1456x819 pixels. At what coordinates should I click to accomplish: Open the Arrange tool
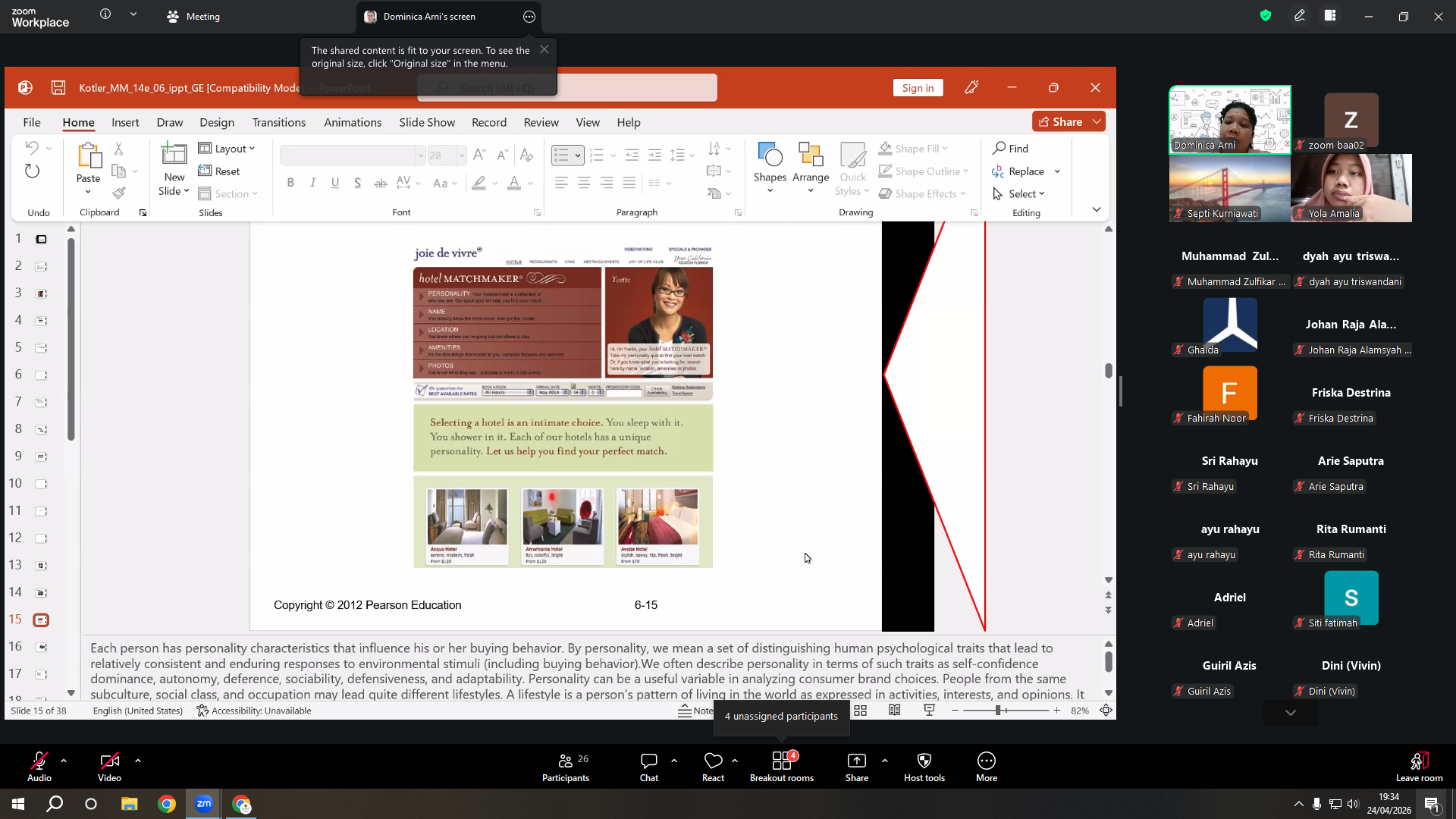click(811, 168)
